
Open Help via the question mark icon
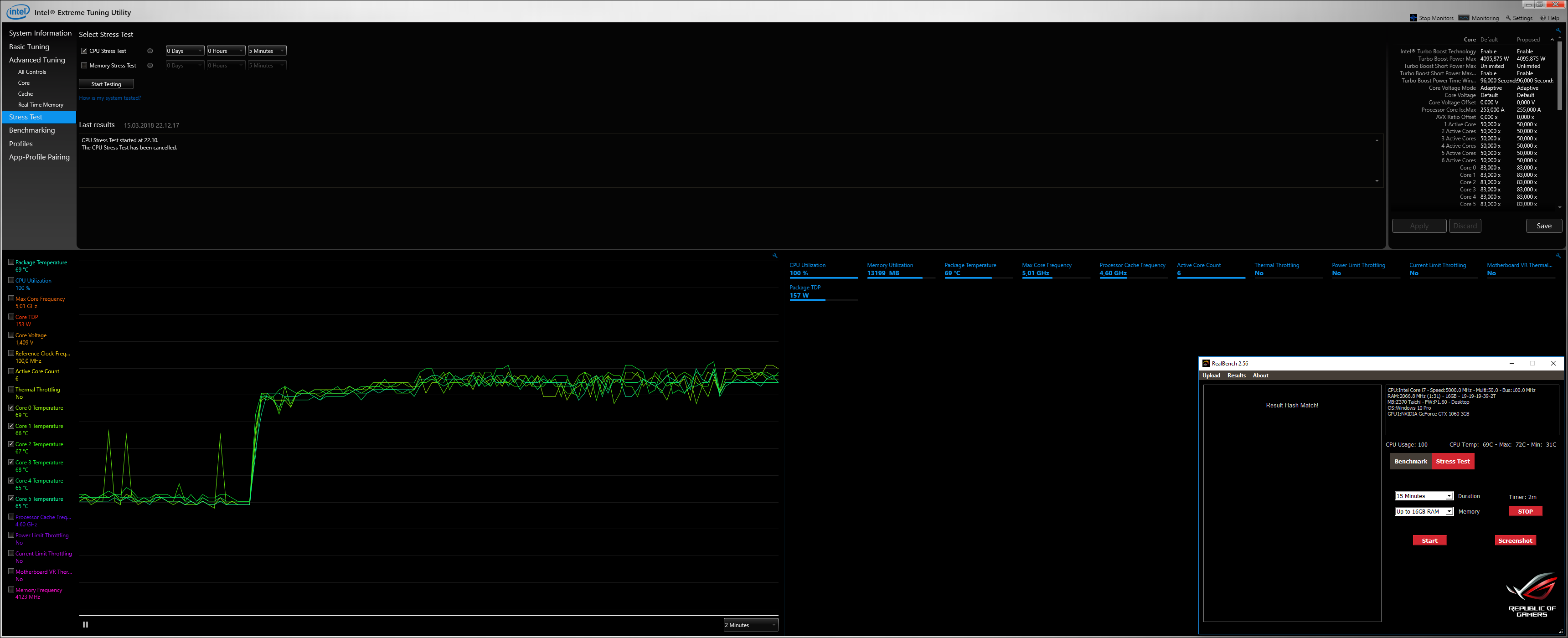1543,18
